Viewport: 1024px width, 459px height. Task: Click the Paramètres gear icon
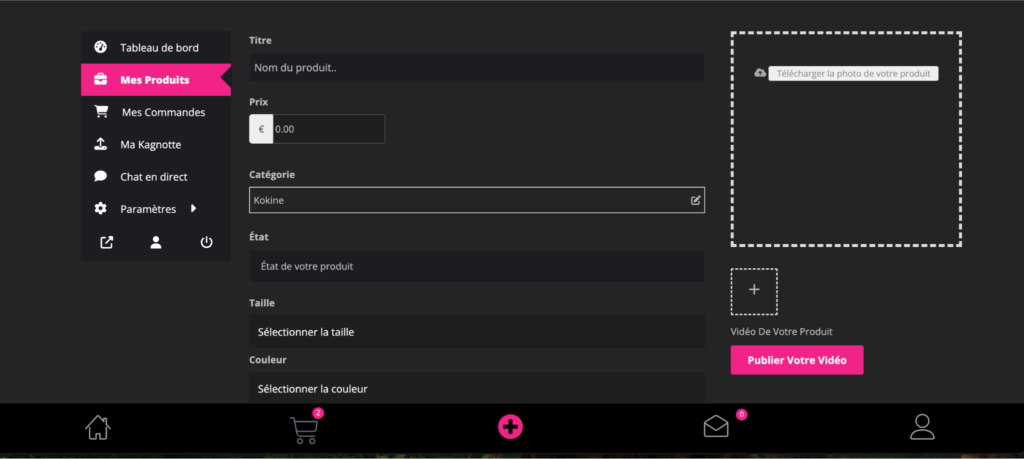[x=101, y=209]
